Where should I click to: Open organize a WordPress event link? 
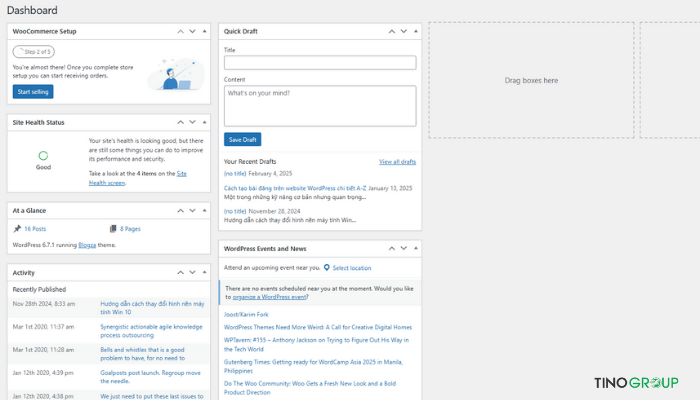(269, 297)
